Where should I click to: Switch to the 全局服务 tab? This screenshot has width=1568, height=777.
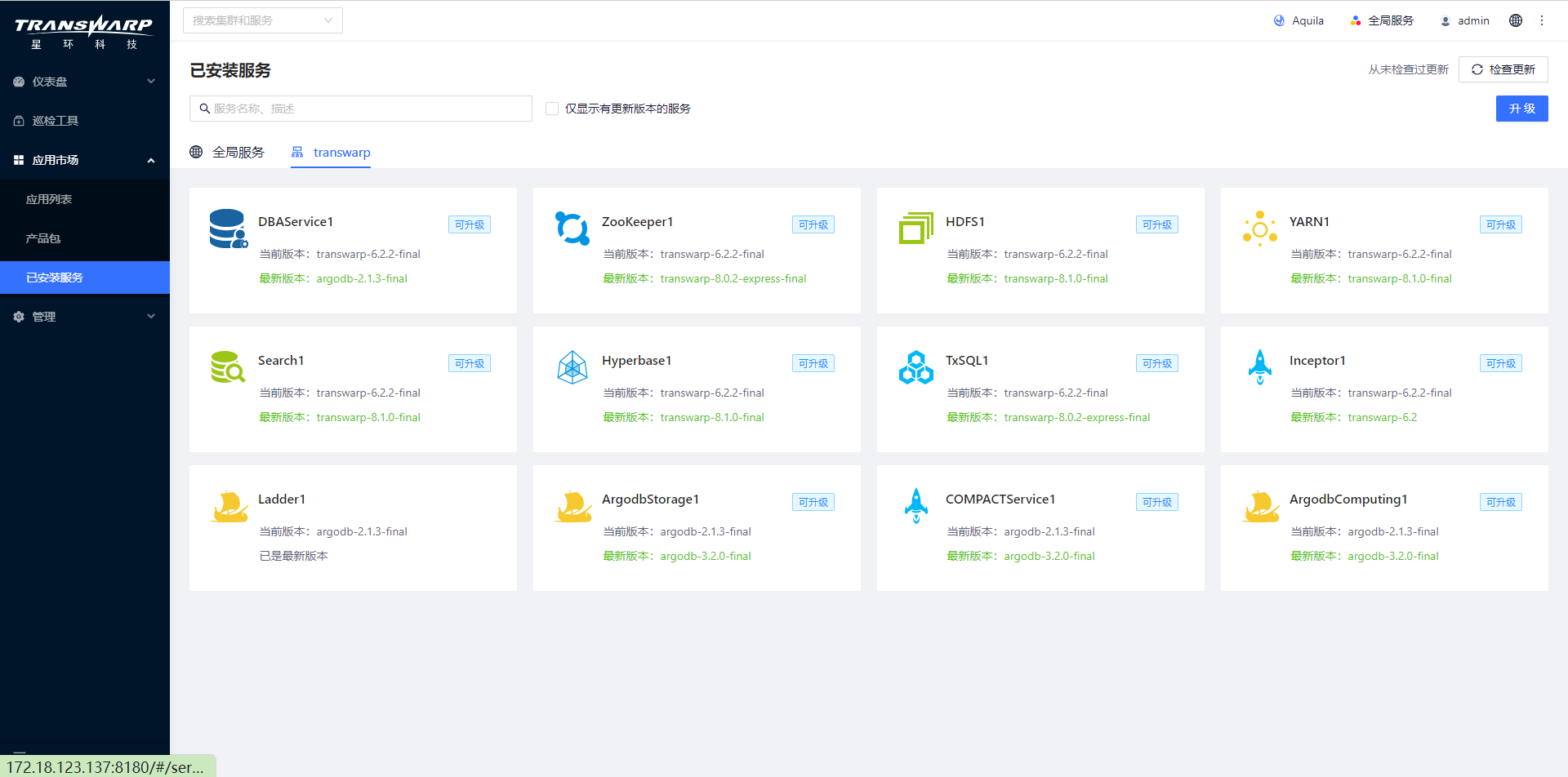pyautogui.click(x=227, y=152)
